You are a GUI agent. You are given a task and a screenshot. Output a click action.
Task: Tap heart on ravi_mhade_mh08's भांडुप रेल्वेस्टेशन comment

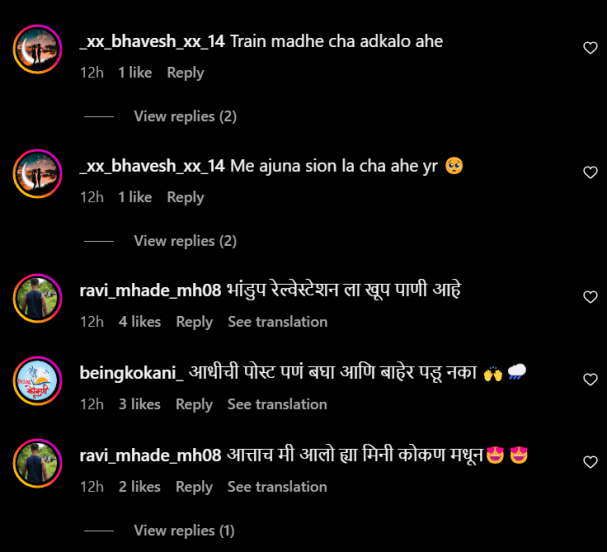(x=590, y=297)
